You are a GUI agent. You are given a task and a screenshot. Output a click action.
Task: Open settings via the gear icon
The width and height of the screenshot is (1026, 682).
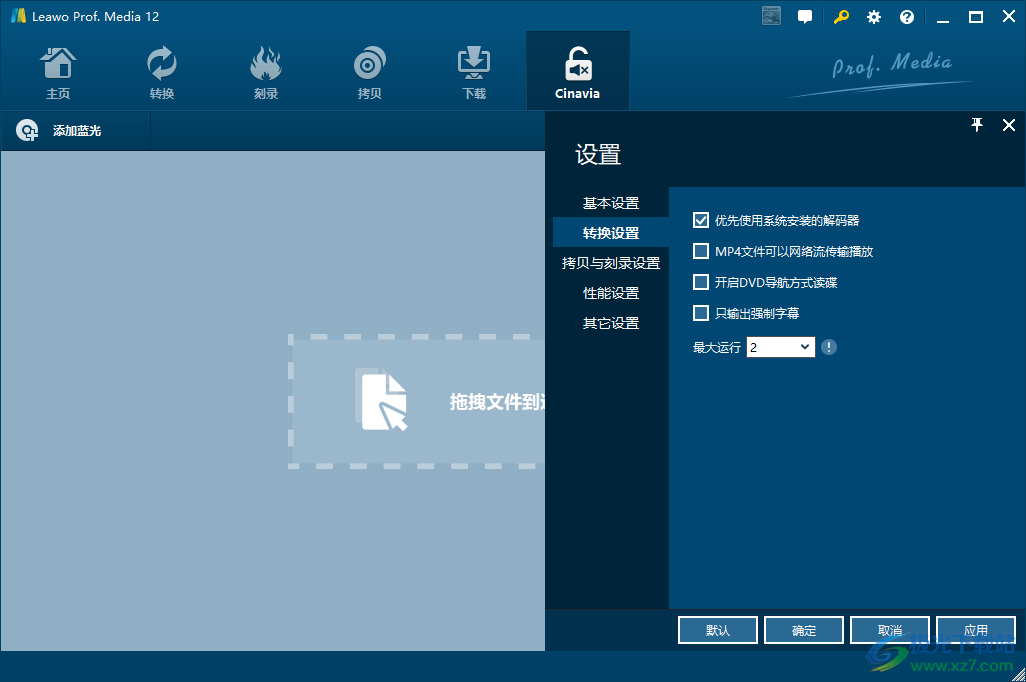(x=874, y=17)
